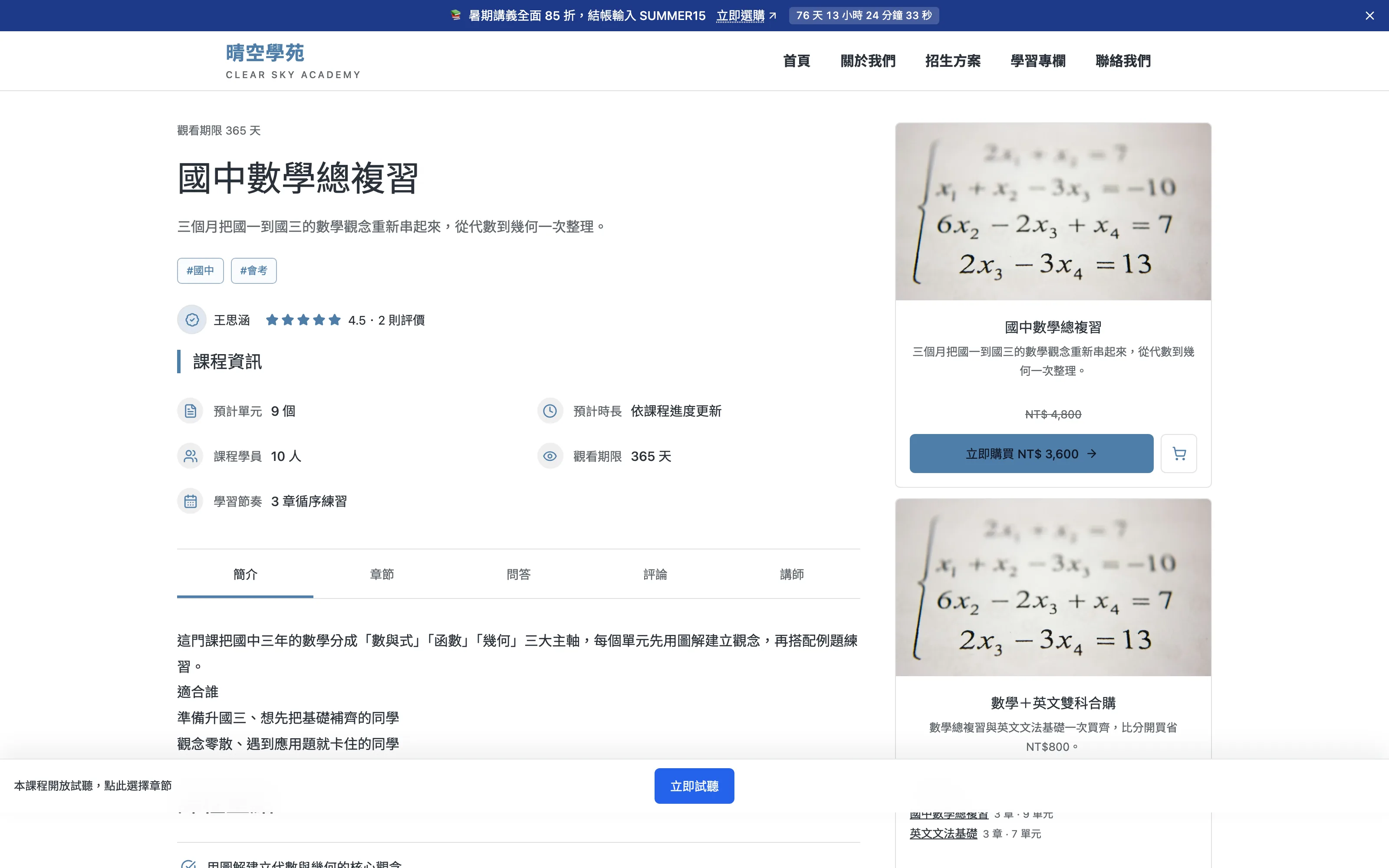Click the #國中 tag
The height and width of the screenshot is (868, 1389).
(200, 270)
